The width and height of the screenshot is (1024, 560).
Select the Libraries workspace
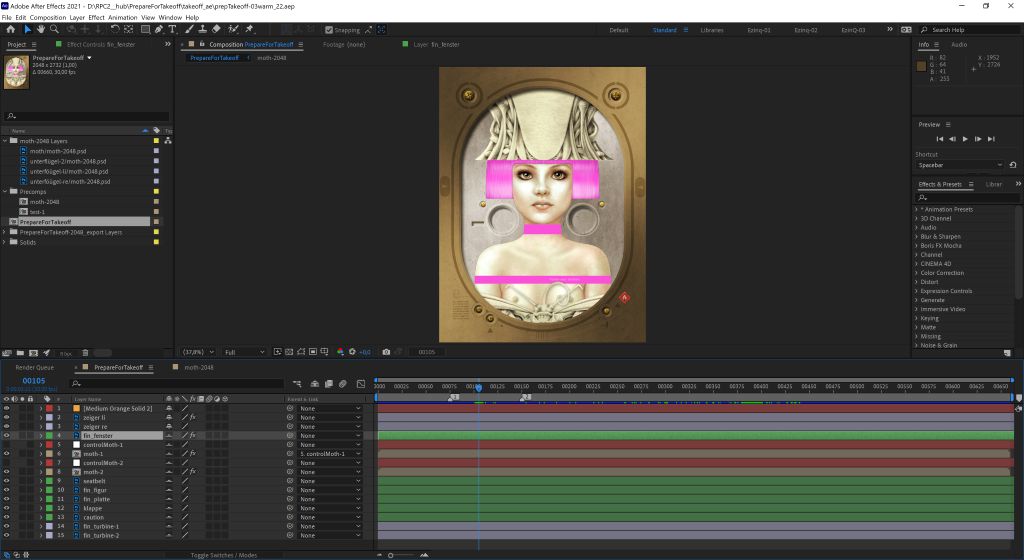(x=712, y=30)
